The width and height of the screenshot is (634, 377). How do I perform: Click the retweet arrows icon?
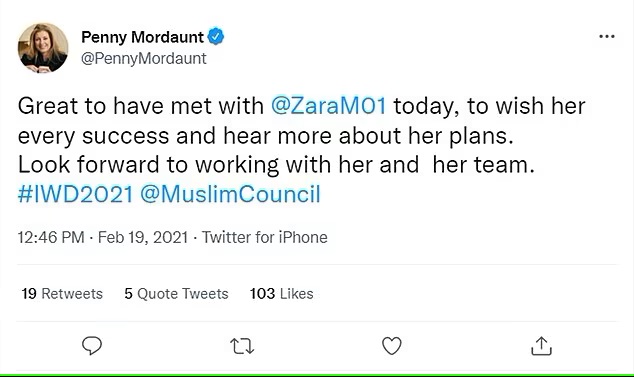242,346
